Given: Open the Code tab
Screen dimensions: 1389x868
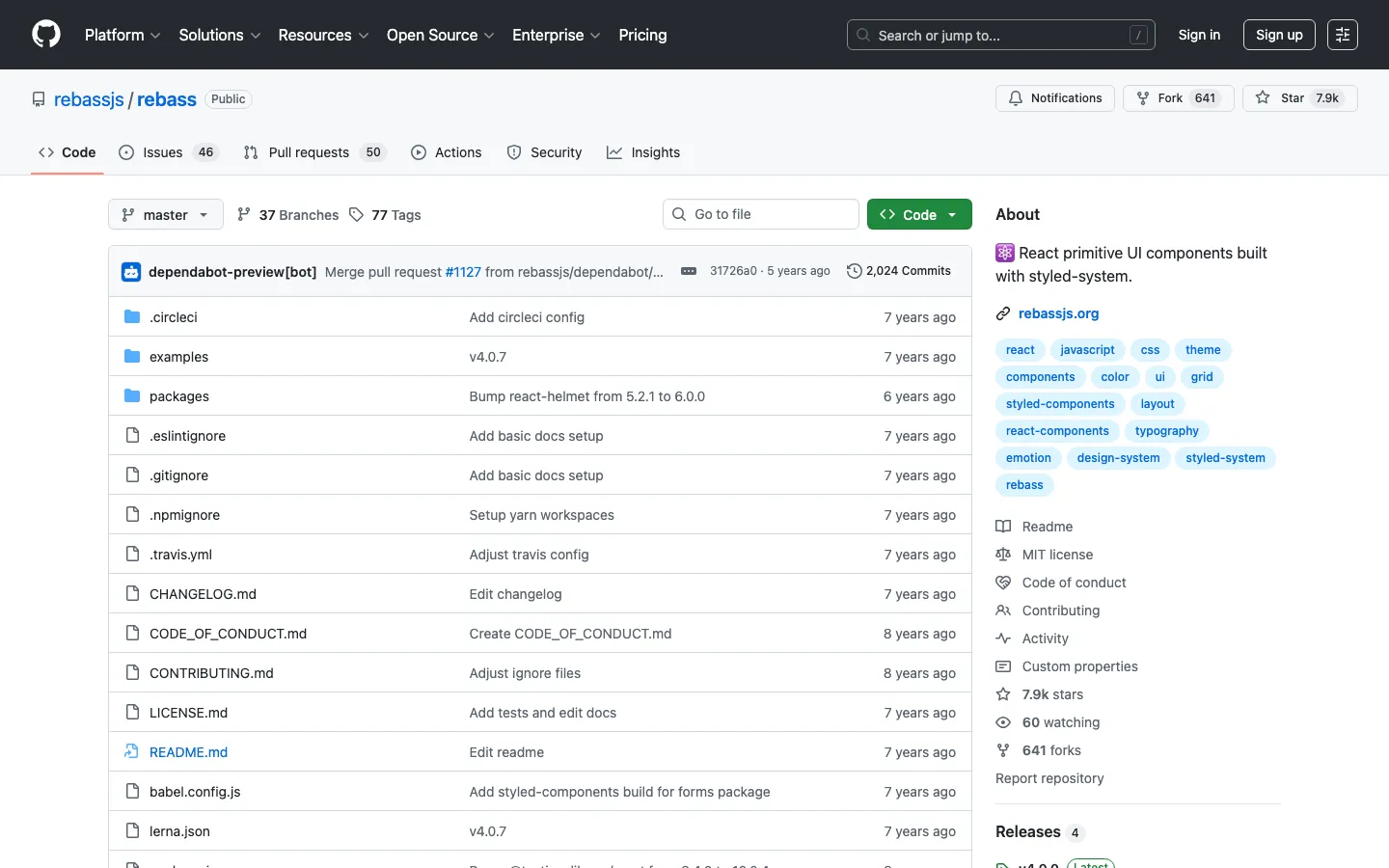Looking at the screenshot, I should coord(68,152).
